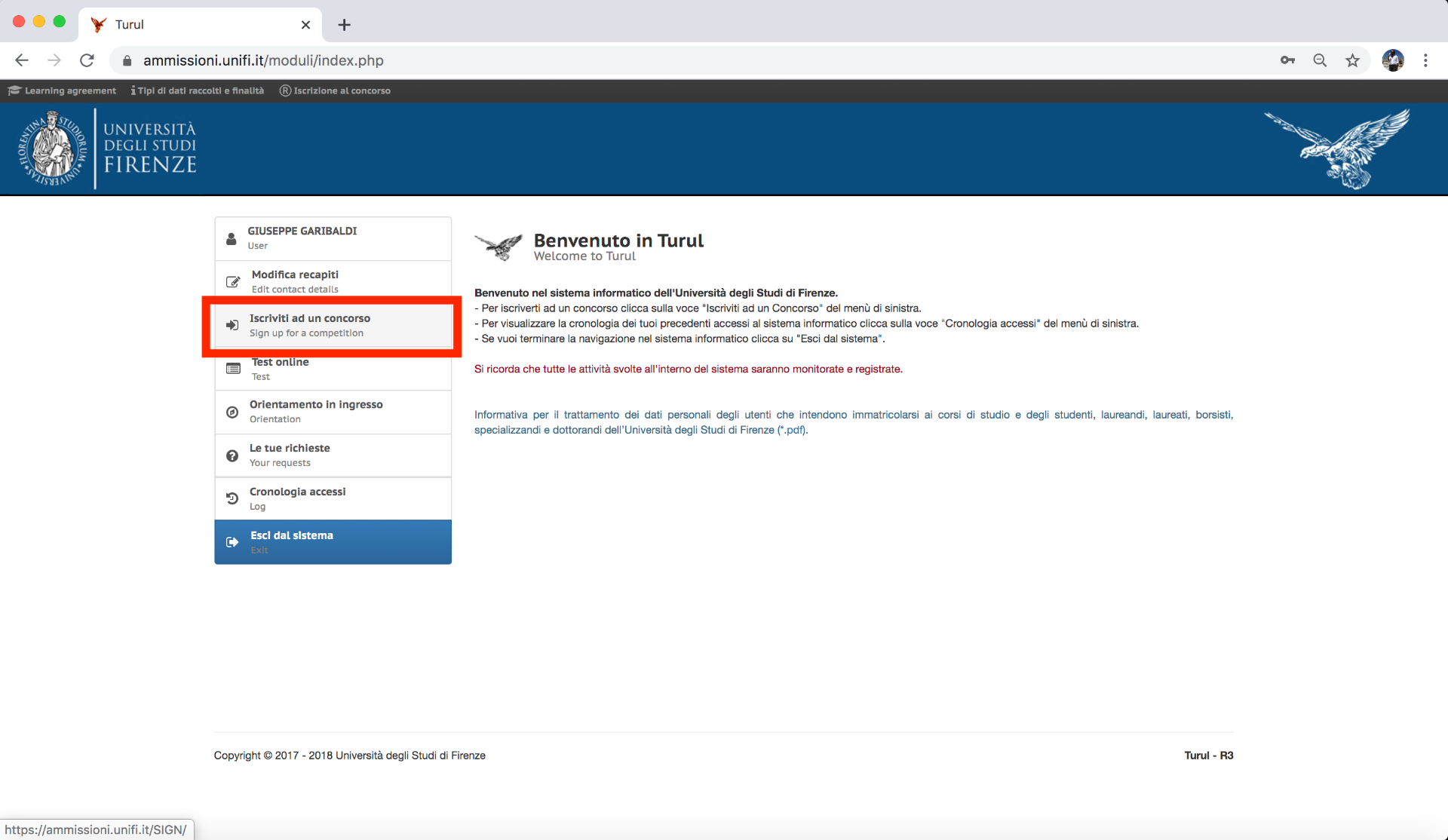Click the question mark requests icon
The height and width of the screenshot is (840, 1448).
(232, 455)
